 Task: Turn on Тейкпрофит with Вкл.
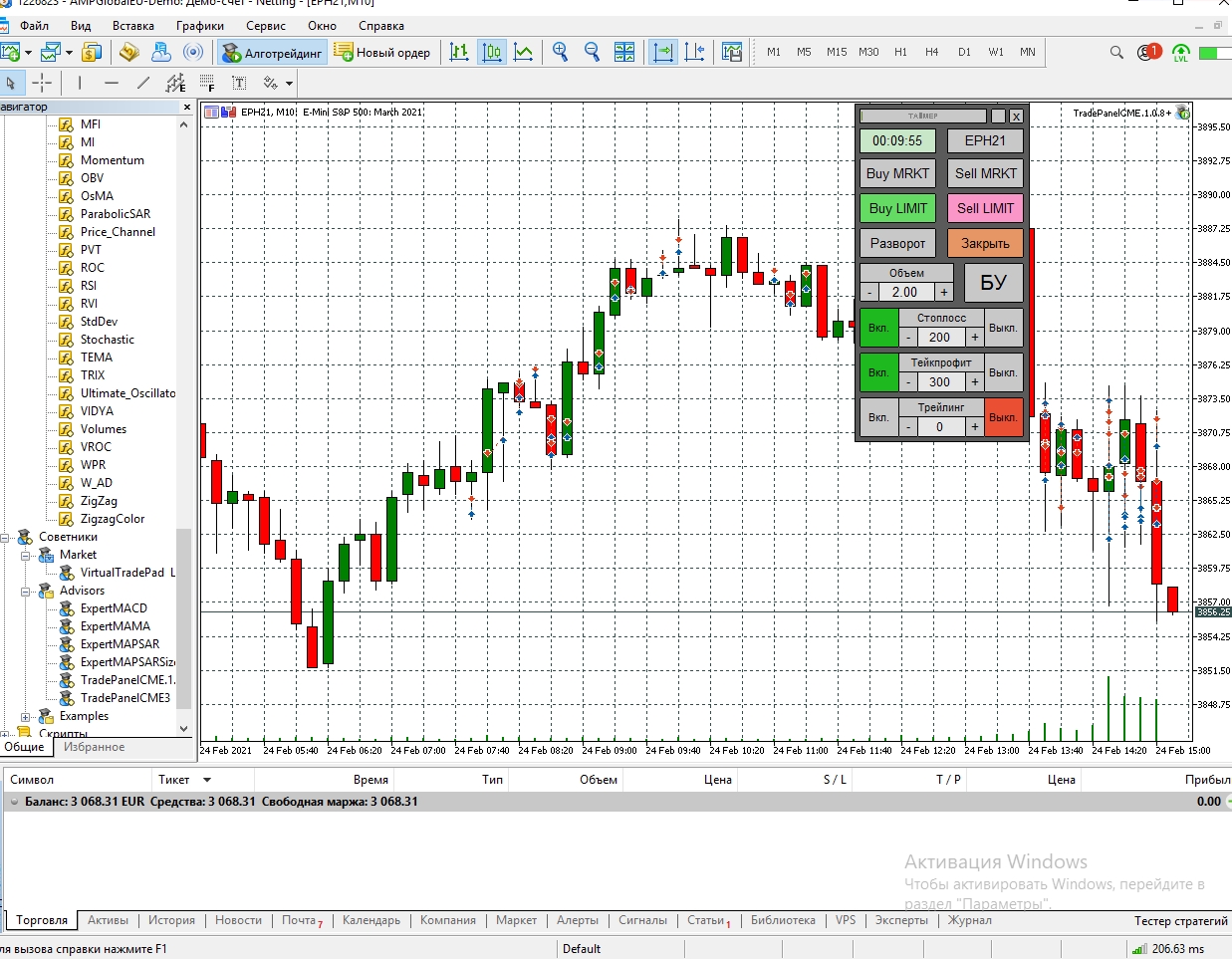point(878,372)
